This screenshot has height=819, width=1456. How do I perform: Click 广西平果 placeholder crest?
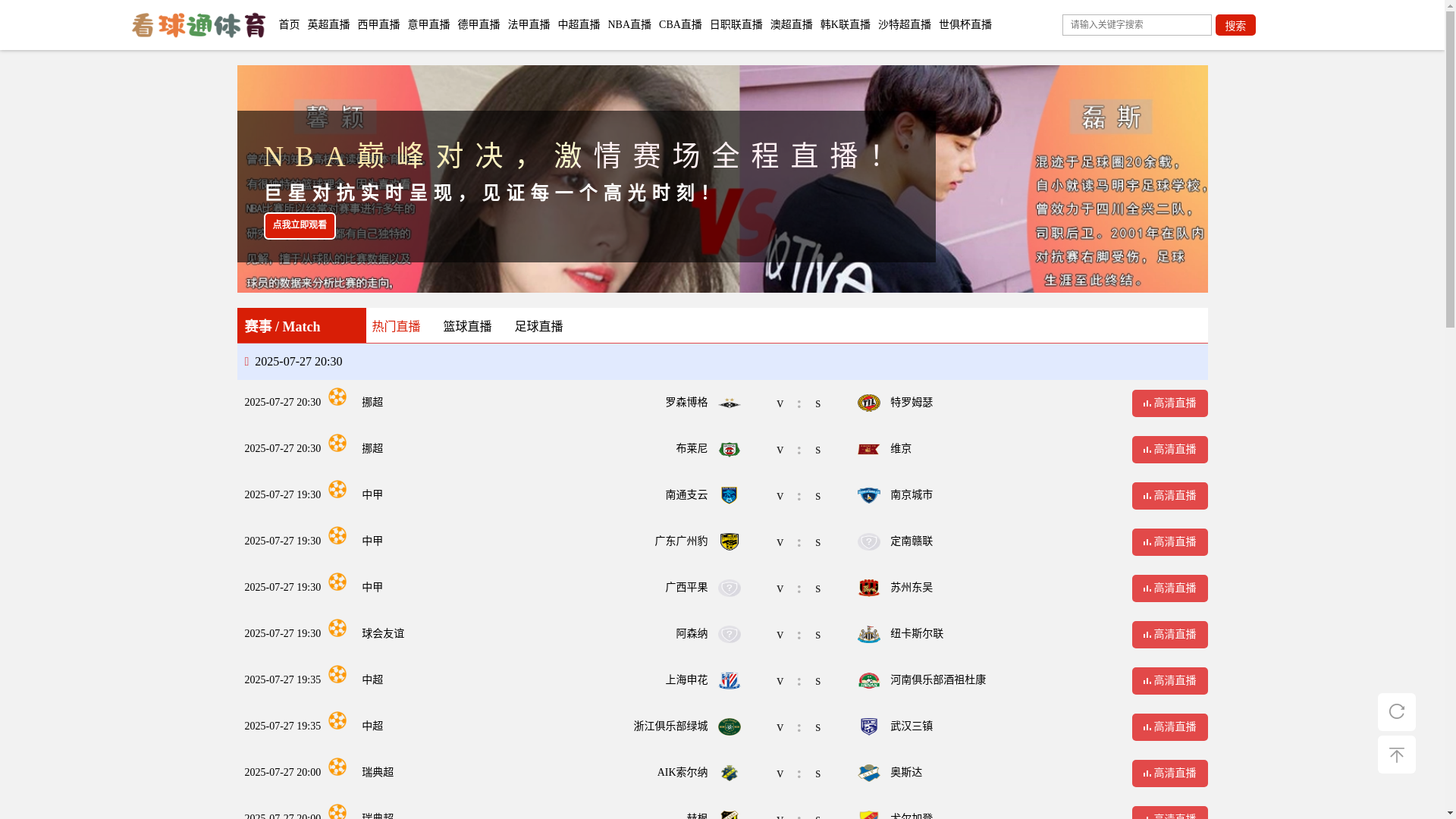coord(729,588)
